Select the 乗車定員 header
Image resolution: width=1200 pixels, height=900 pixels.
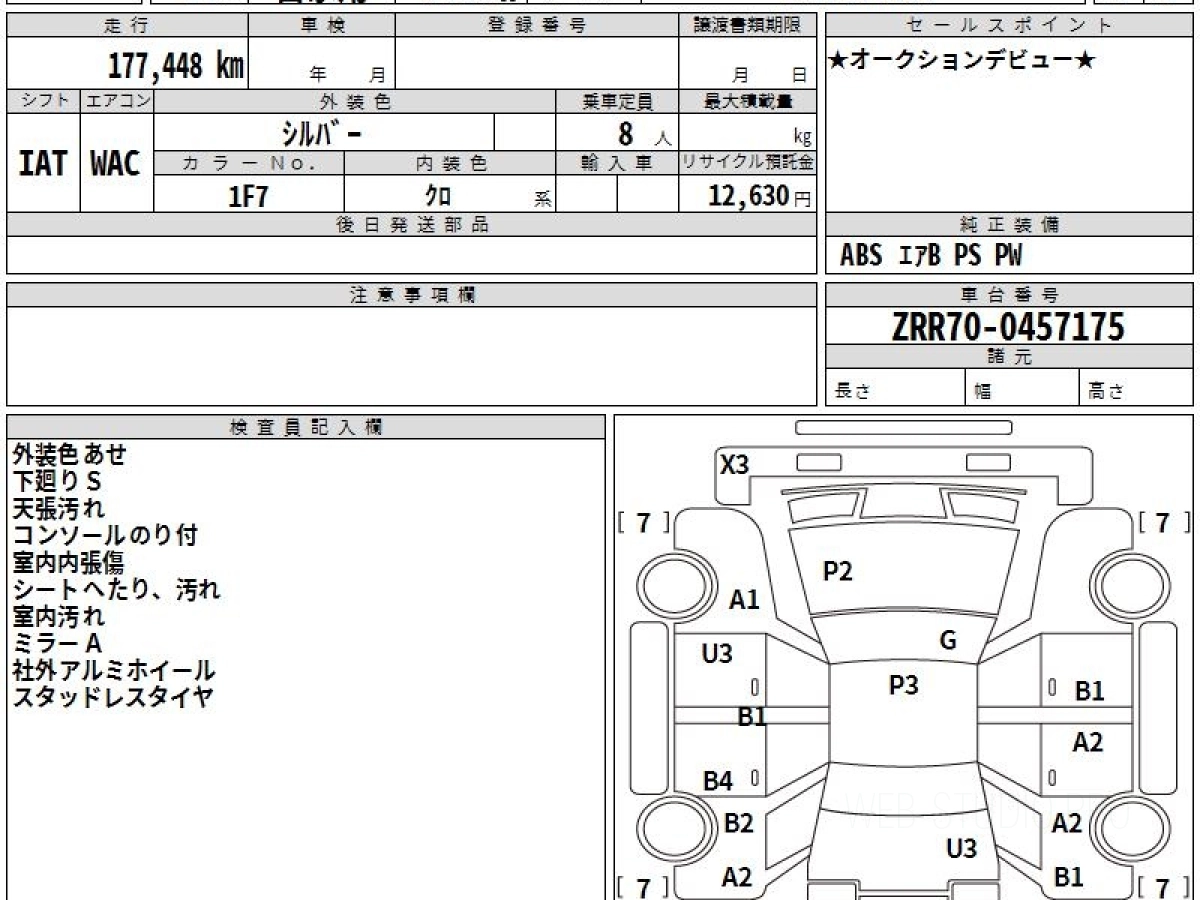click(x=617, y=101)
